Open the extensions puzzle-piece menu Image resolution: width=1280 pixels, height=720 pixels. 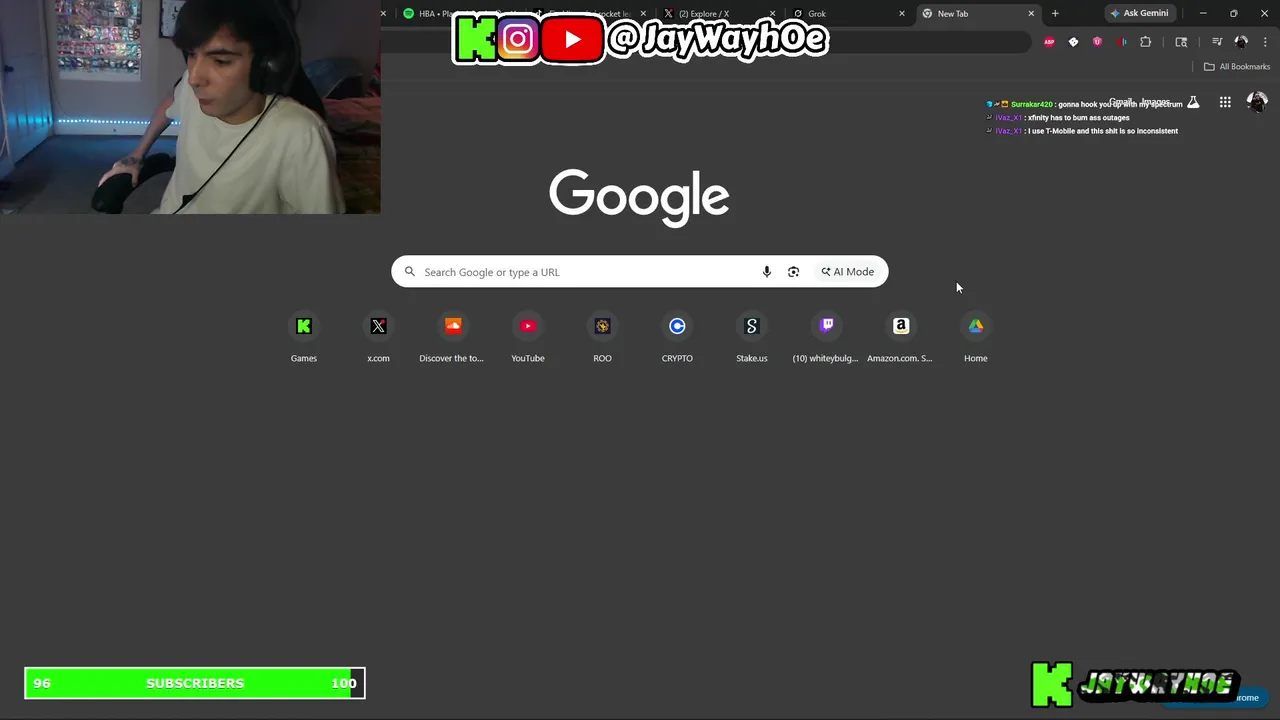click(1146, 42)
